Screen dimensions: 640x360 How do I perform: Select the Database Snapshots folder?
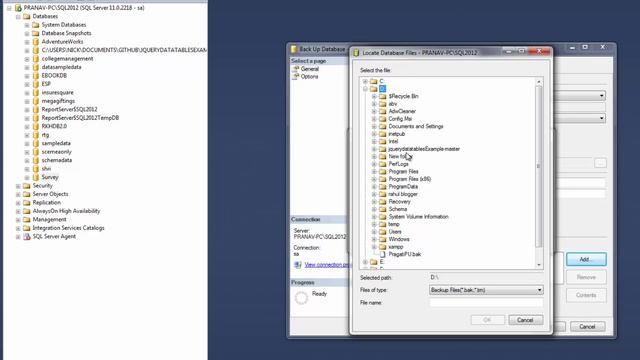click(x=66, y=33)
